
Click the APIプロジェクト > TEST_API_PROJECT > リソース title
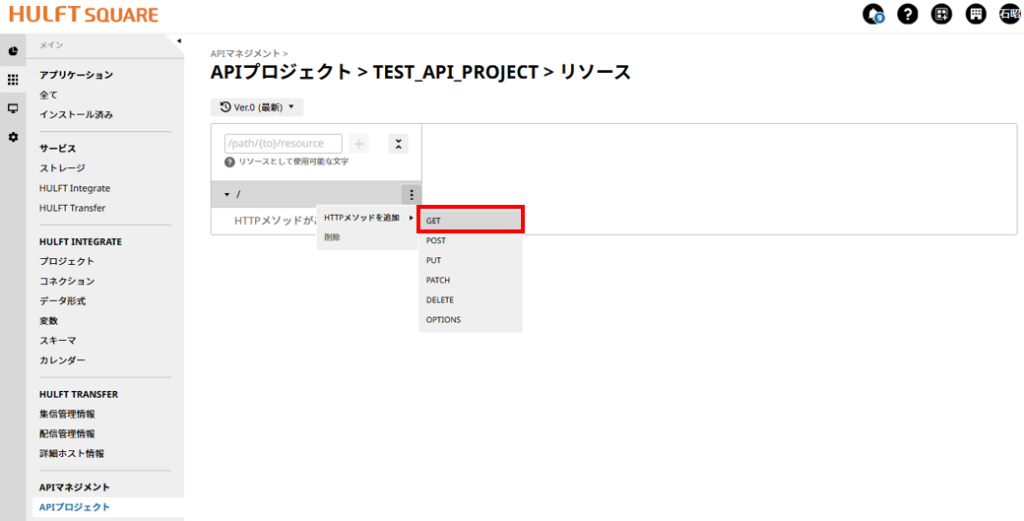421,72
